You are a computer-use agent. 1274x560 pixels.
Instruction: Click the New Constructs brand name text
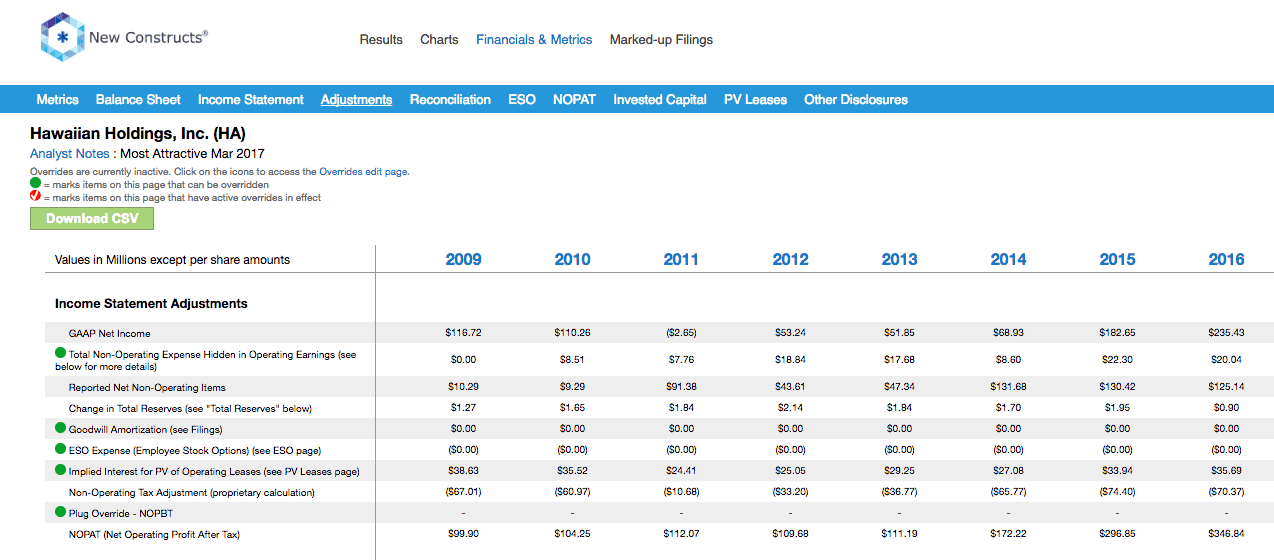(148, 38)
